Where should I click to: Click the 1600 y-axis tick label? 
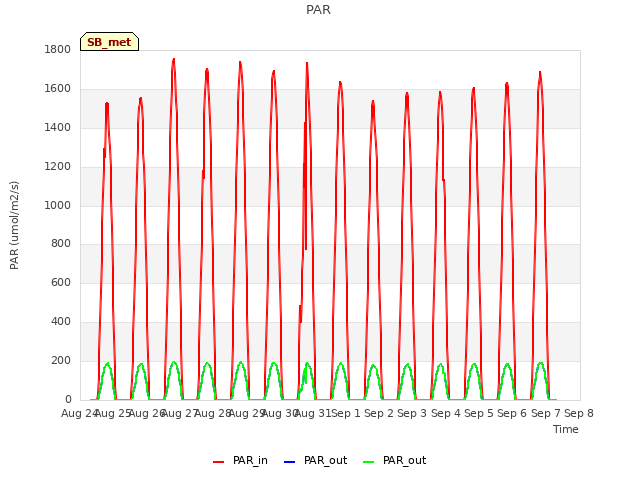click(x=58, y=89)
